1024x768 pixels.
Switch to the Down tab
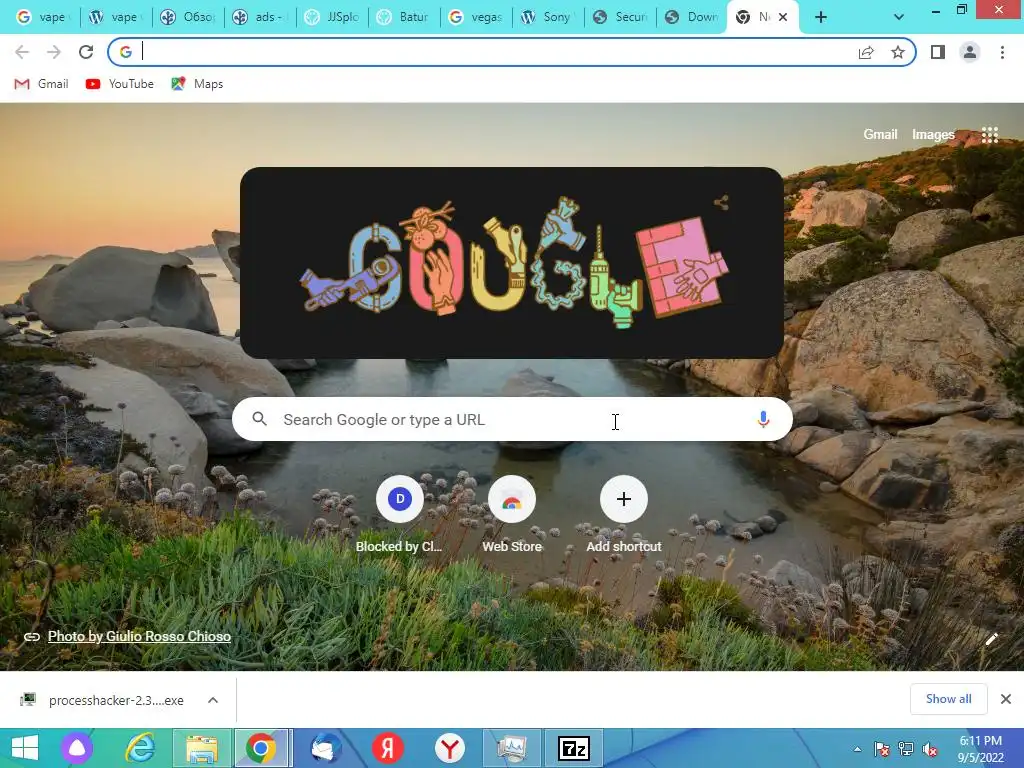692,18
